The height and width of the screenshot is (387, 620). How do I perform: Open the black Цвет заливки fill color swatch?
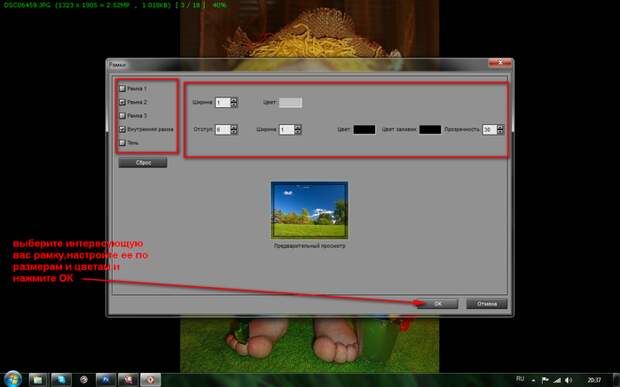click(430, 130)
